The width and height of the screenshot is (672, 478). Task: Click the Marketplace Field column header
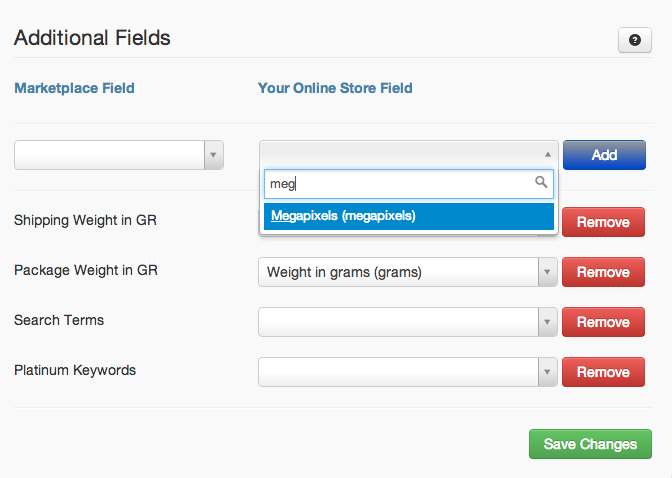[x=75, y=88]
